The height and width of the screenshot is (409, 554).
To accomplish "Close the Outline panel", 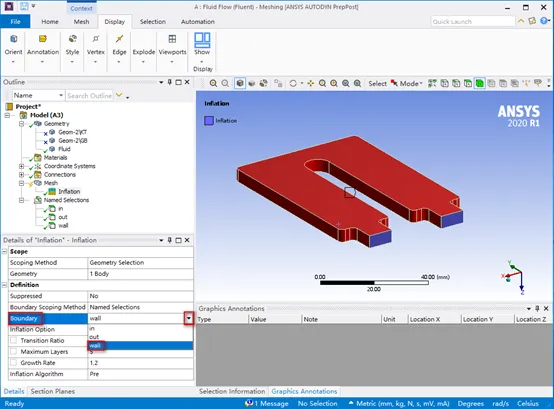I will (187, 82).
